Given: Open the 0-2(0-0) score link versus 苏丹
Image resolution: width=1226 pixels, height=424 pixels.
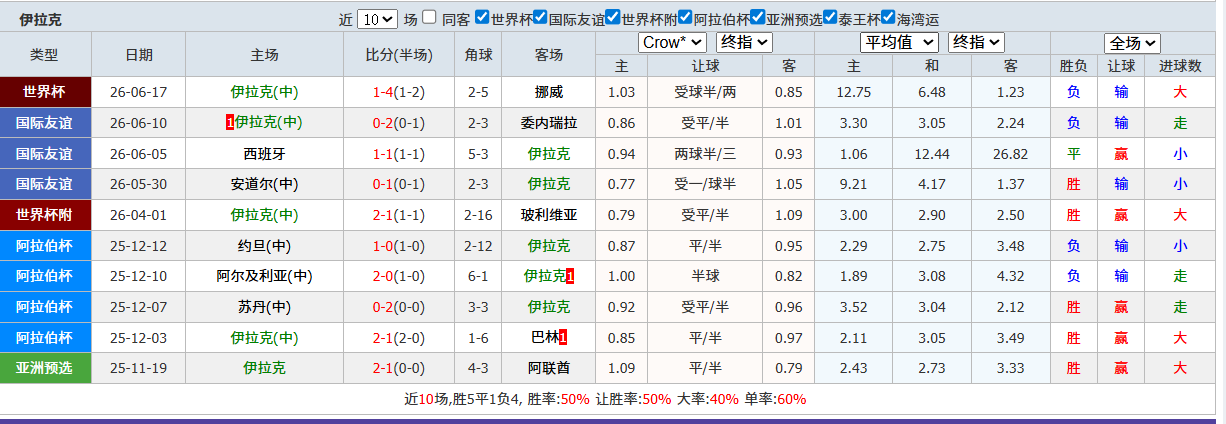Looking at the screenshot, I should [x=398, y=307].
